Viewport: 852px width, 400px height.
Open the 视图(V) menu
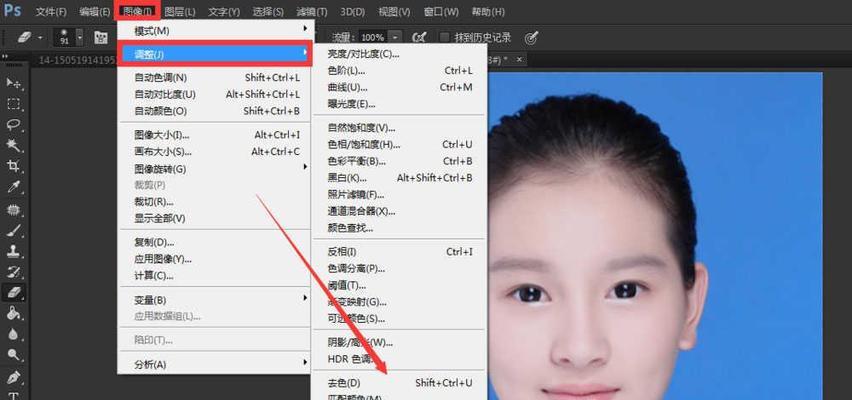[x=395, y=11]
